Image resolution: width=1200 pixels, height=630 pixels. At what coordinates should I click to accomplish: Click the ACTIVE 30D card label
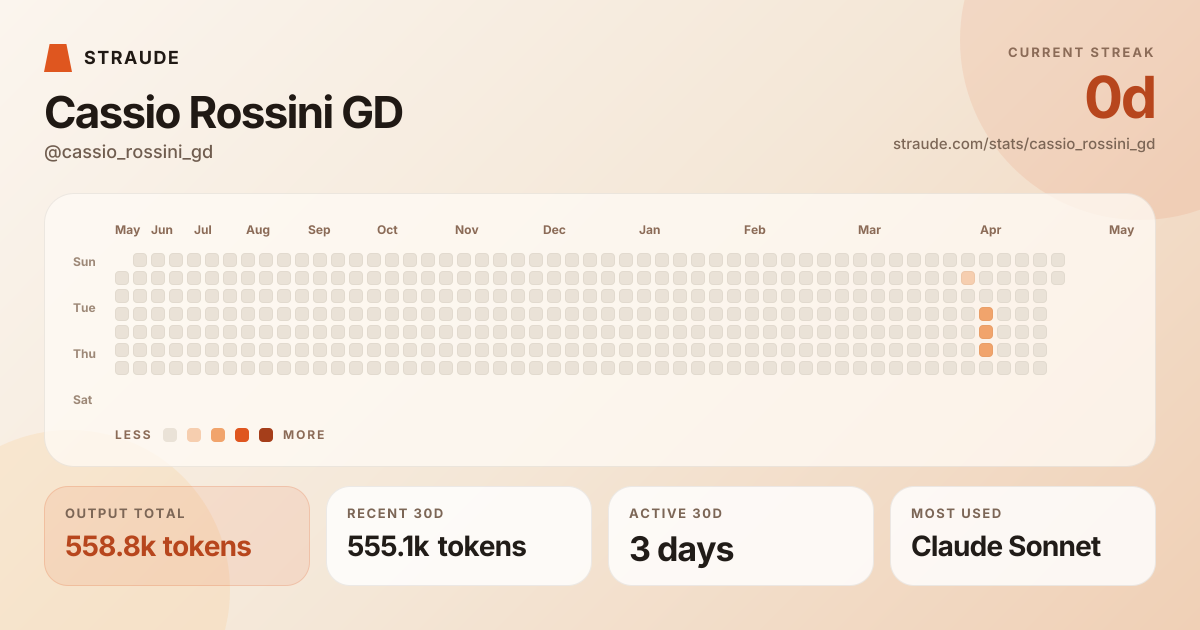[x=676, y=513]
